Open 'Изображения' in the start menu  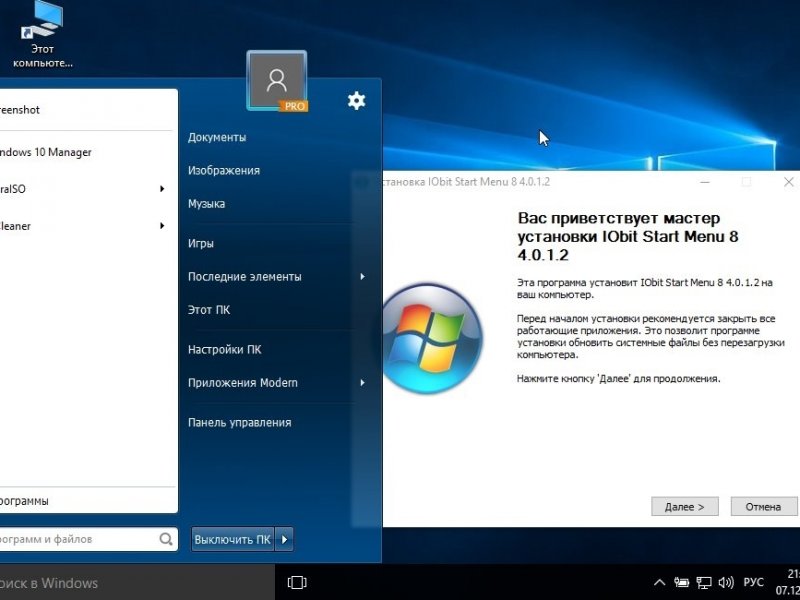tap(224, 170)
